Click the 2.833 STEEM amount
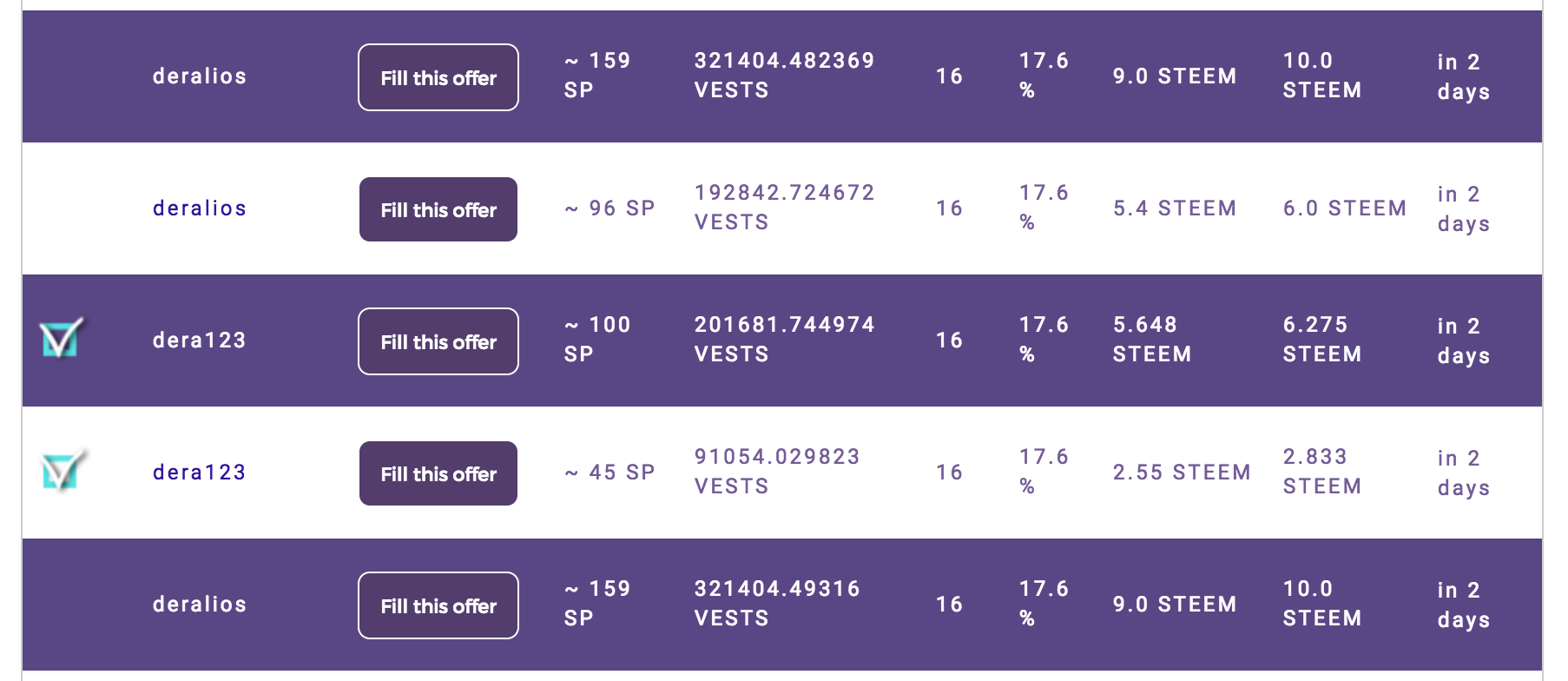Viewport: 1568px width, 681px height. pos(1322,472)
